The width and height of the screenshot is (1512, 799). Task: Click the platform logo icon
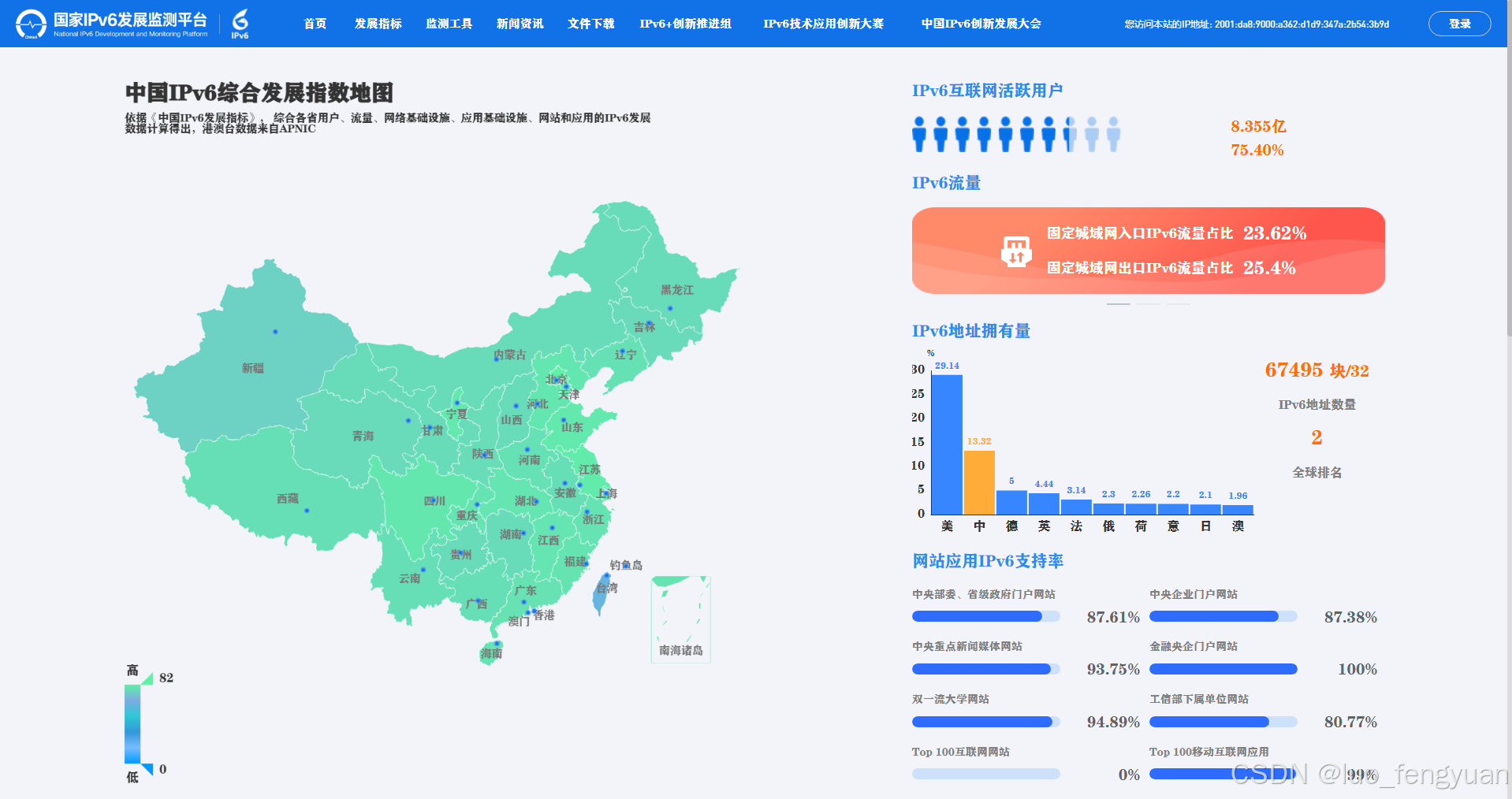pos(32,24)
